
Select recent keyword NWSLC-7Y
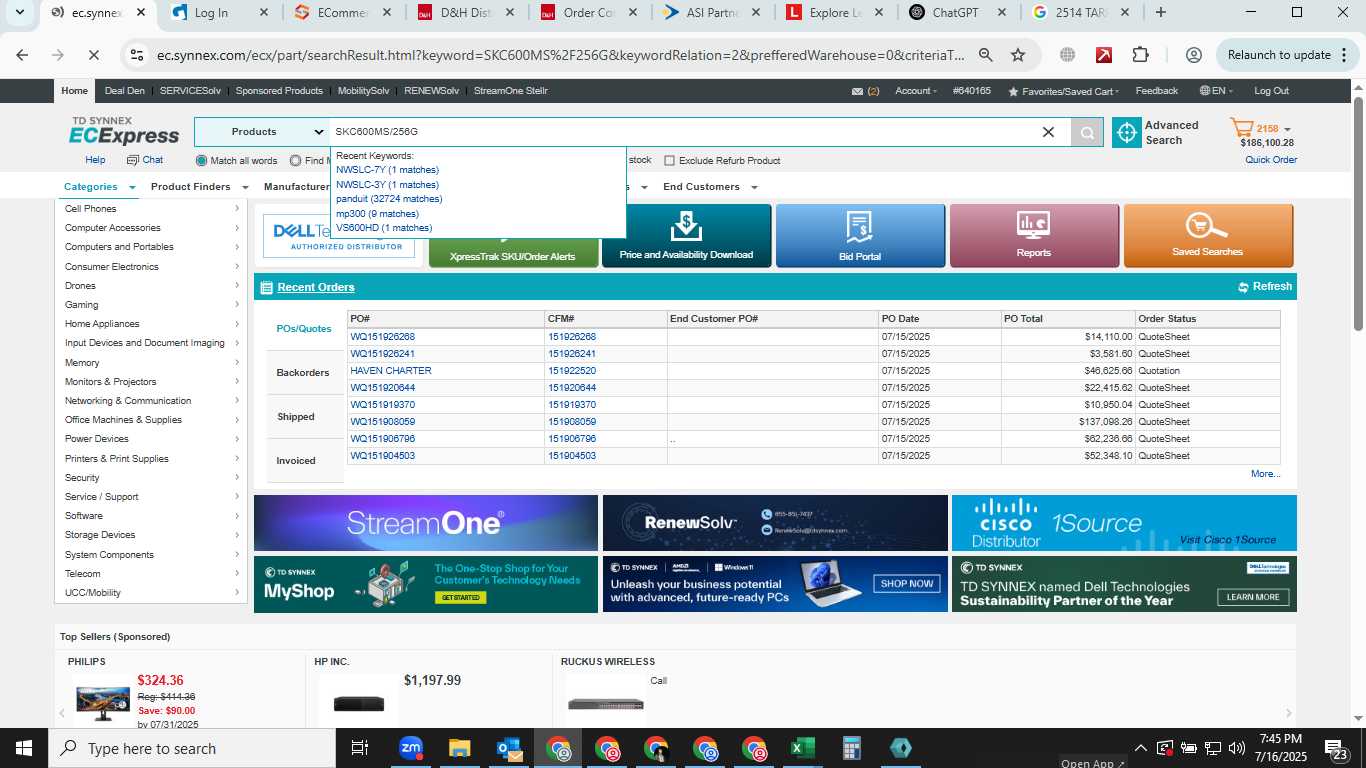pyautogui.click(x=387, y=170)
